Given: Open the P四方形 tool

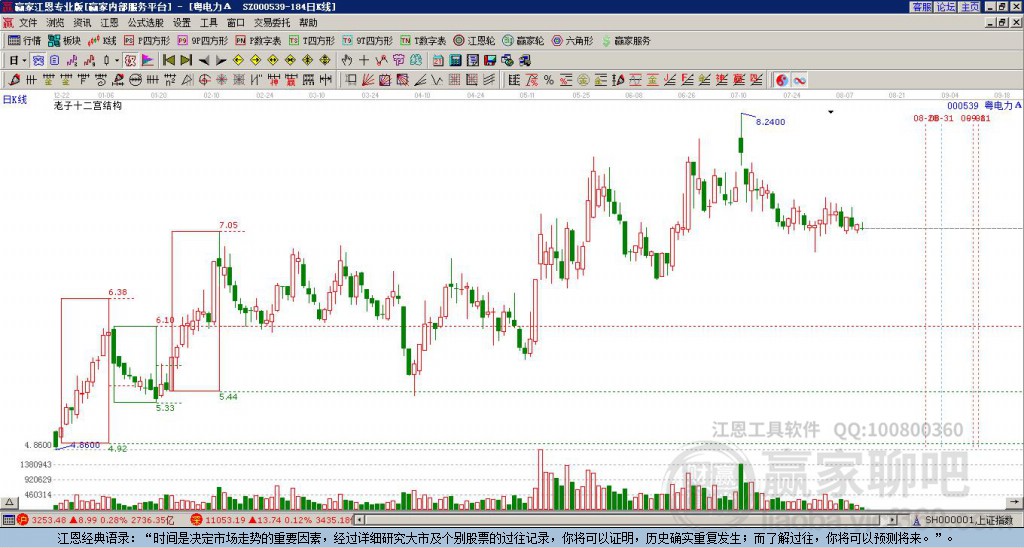Looking at the screenshot, I should click(147, 40).
